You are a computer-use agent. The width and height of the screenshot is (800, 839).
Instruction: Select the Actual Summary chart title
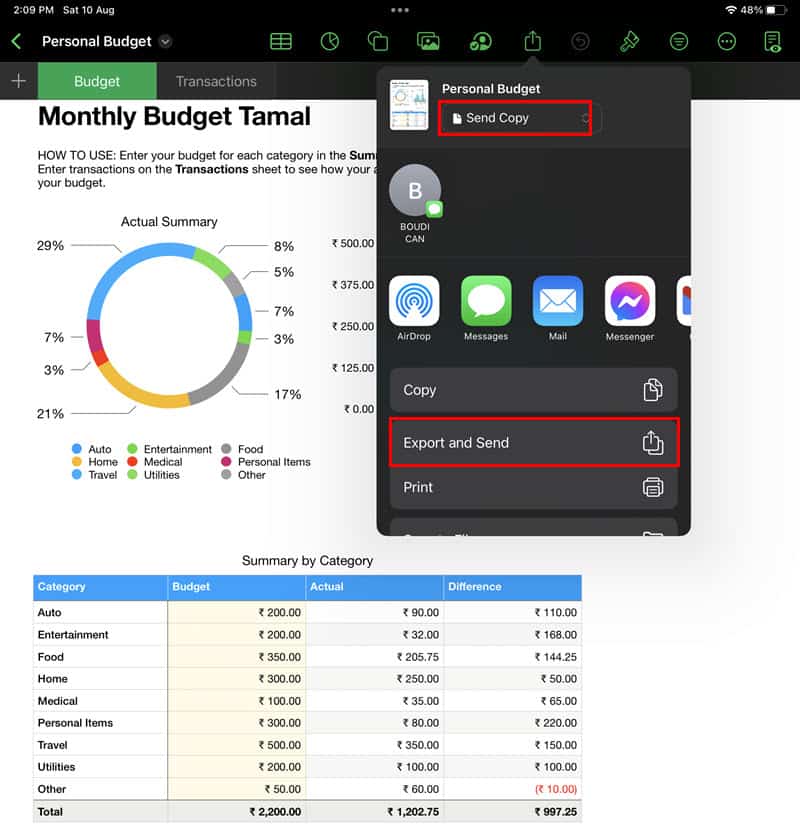pos(169,222)
